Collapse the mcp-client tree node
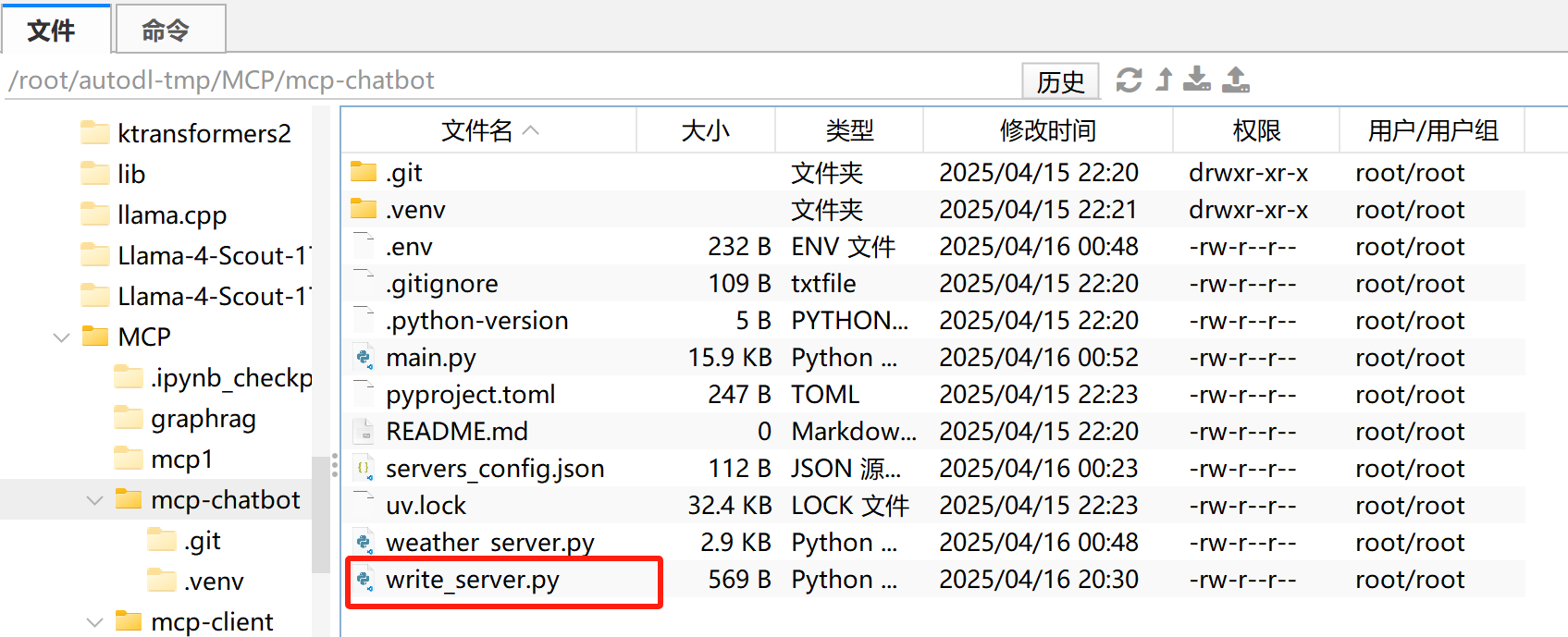The height and width of the screenshot is (637, 1568). tap(94, 622)
